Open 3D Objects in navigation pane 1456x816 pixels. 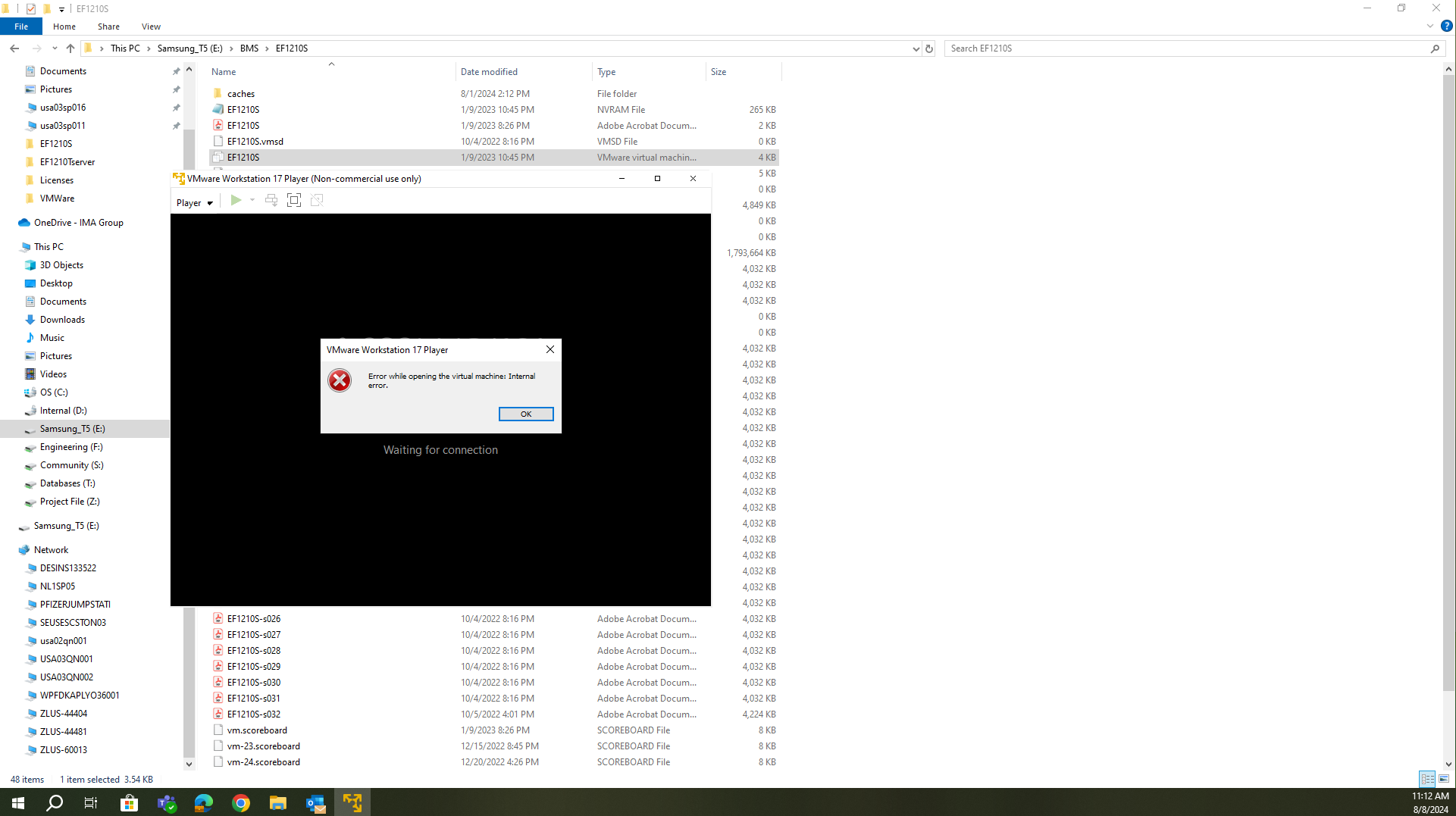[x=61, y=265]
